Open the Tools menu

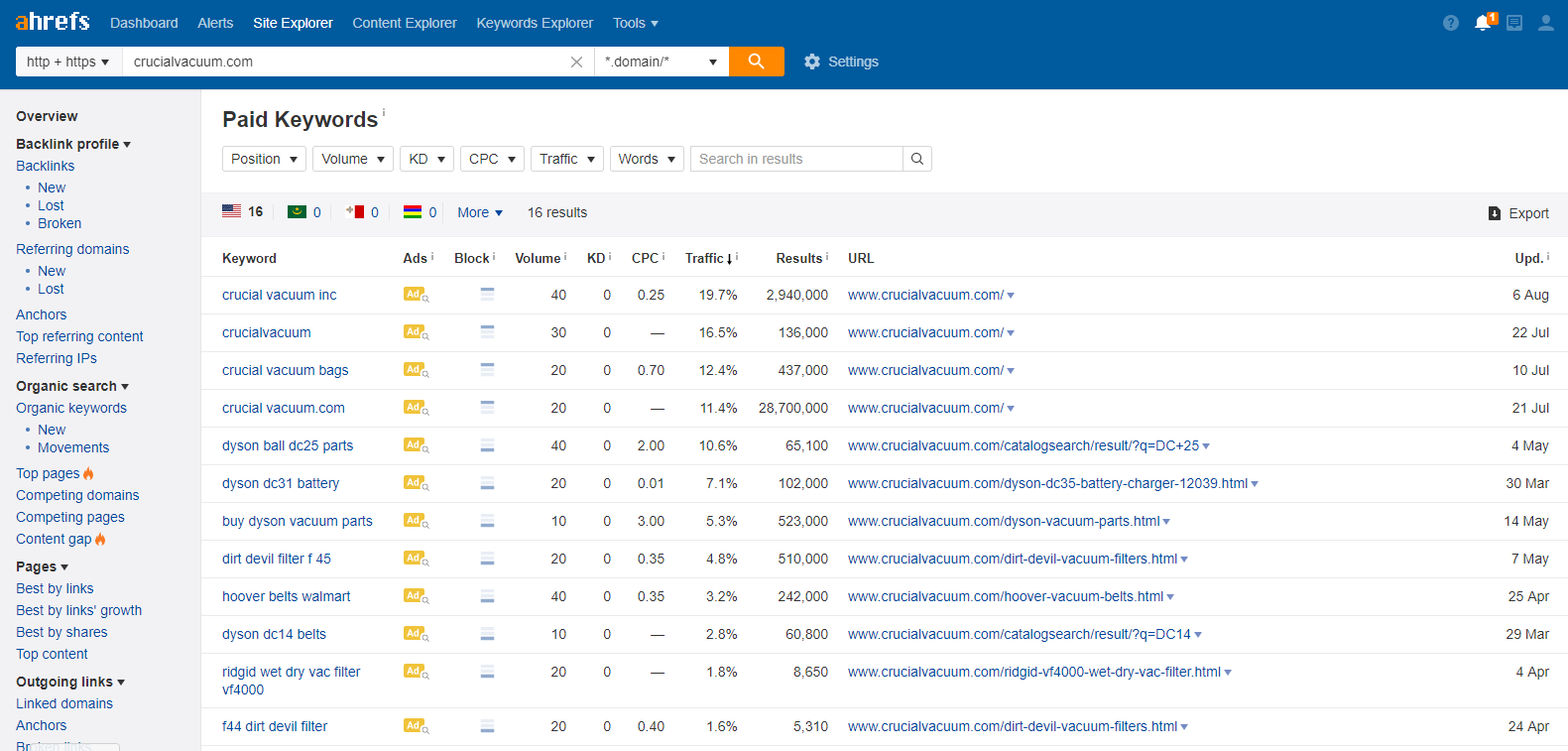click(636, 23)
